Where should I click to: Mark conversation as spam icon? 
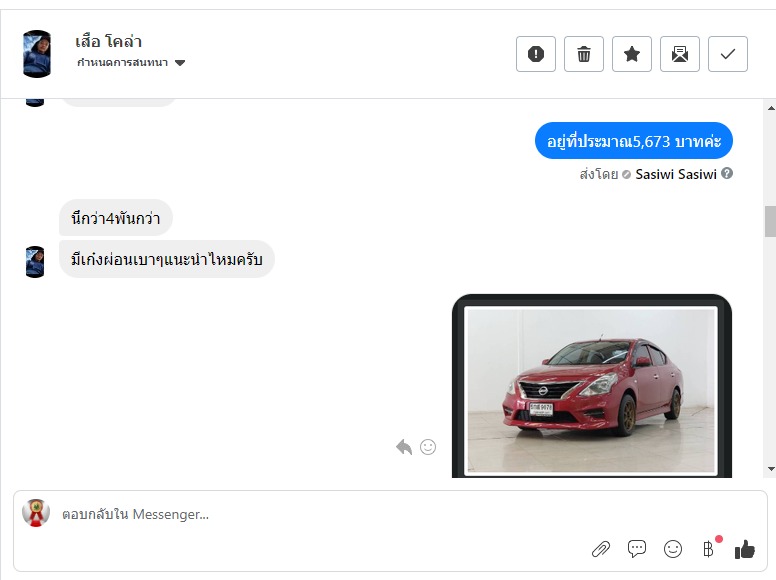click(x=535, y=54)
